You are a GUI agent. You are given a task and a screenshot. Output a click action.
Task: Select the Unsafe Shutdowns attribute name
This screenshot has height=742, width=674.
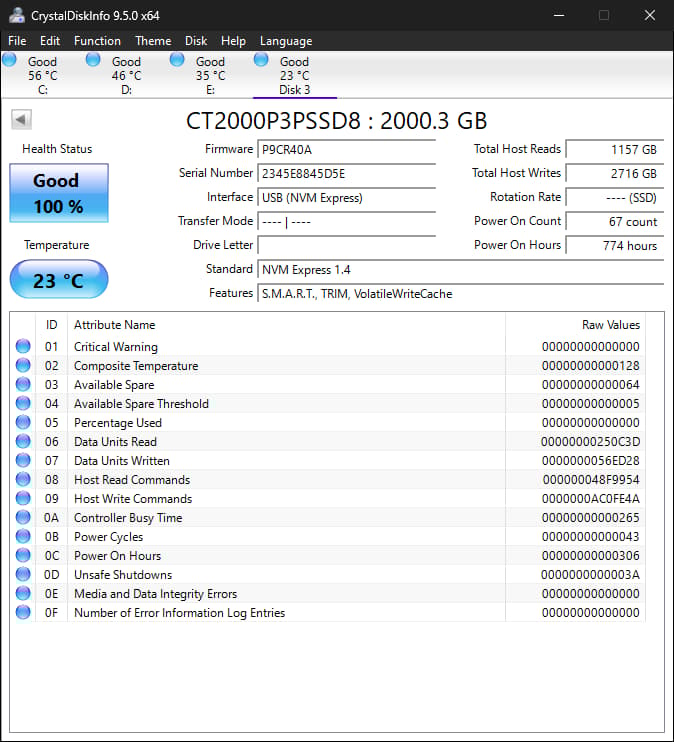tap(123, 575)
